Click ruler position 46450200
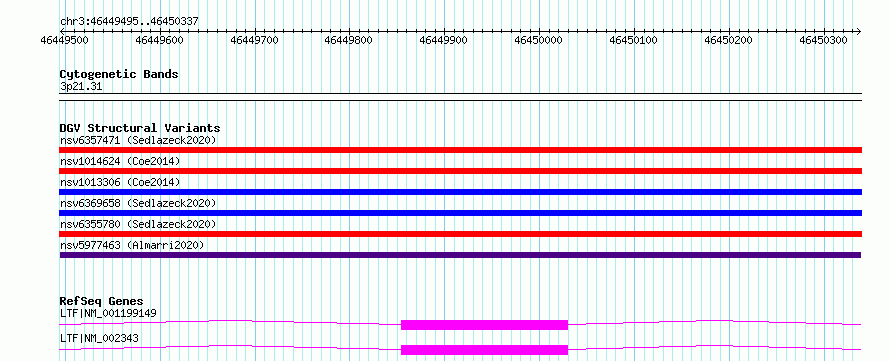Screen dimensions: 890x361 (728, 40)
